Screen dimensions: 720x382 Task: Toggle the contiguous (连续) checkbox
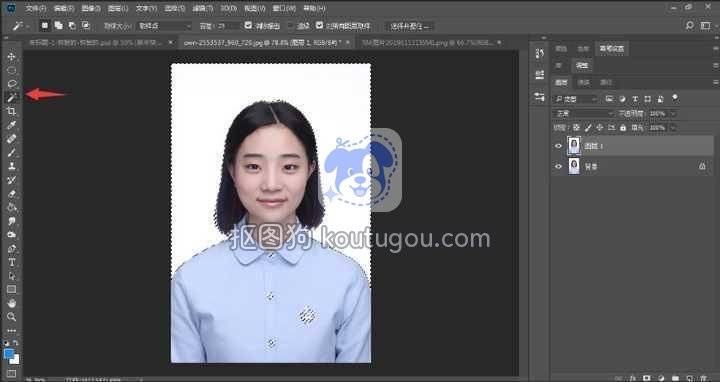coord(291,26)
